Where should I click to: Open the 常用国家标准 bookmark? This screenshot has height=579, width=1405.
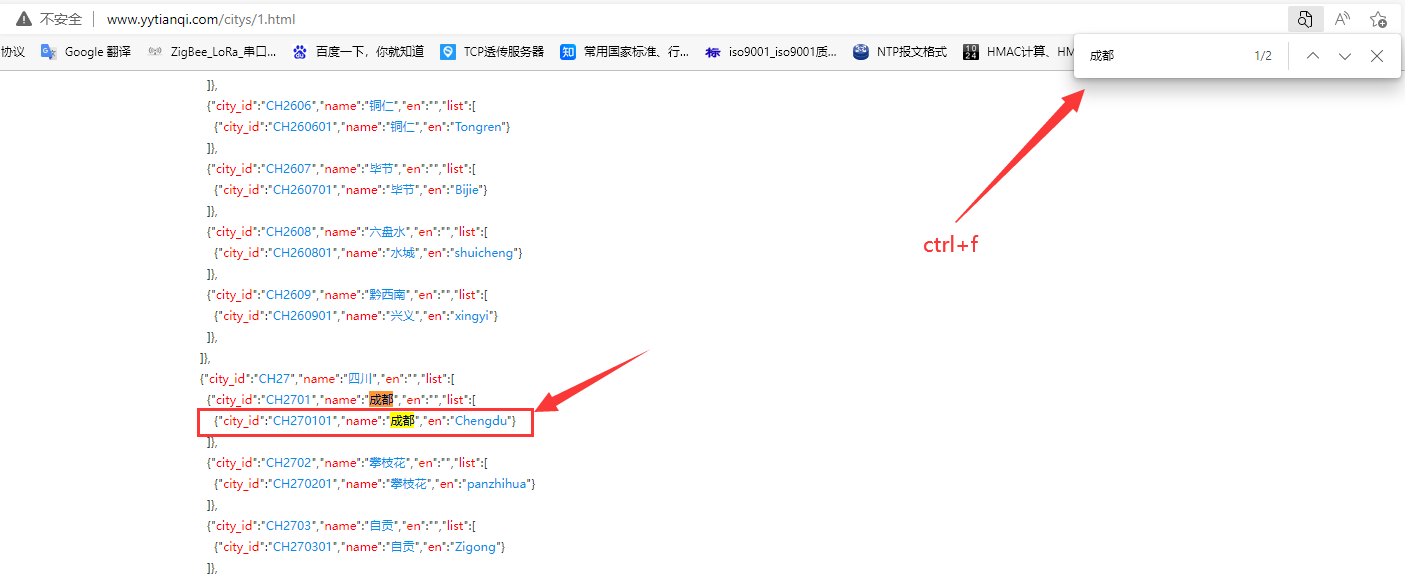pos(624,52)
